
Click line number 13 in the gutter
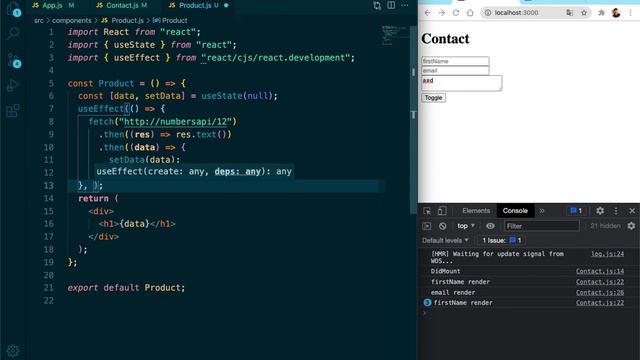click(49, 186)
